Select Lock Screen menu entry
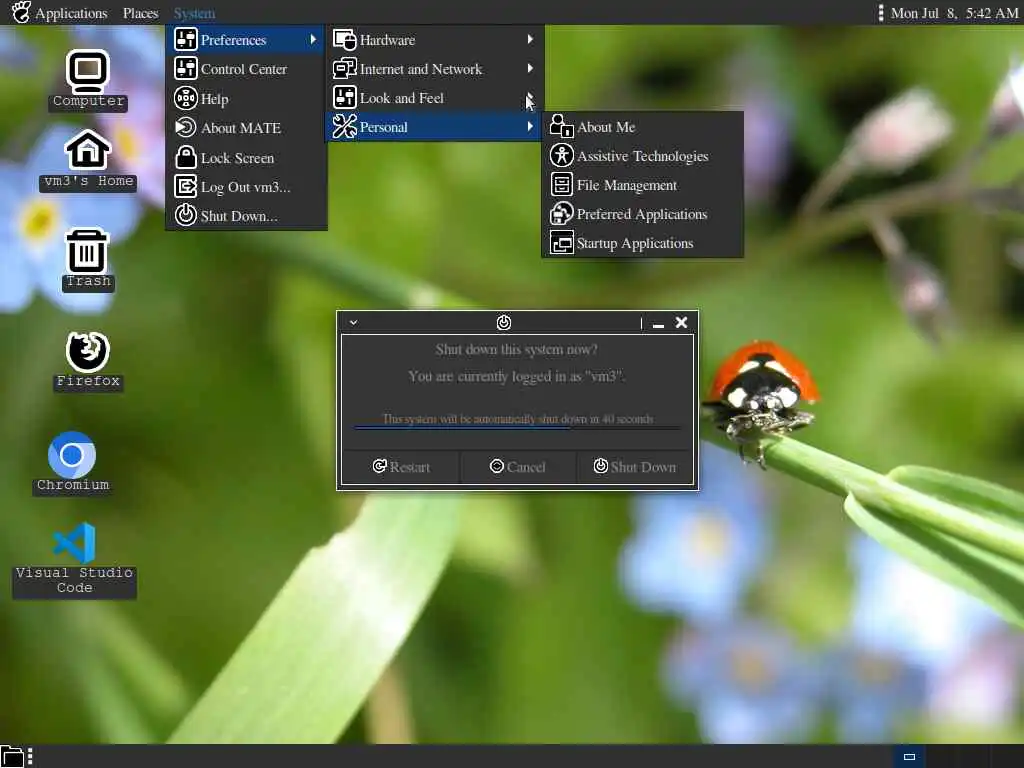The width and height of the screenshot is (1024, 768). (246, 157)
